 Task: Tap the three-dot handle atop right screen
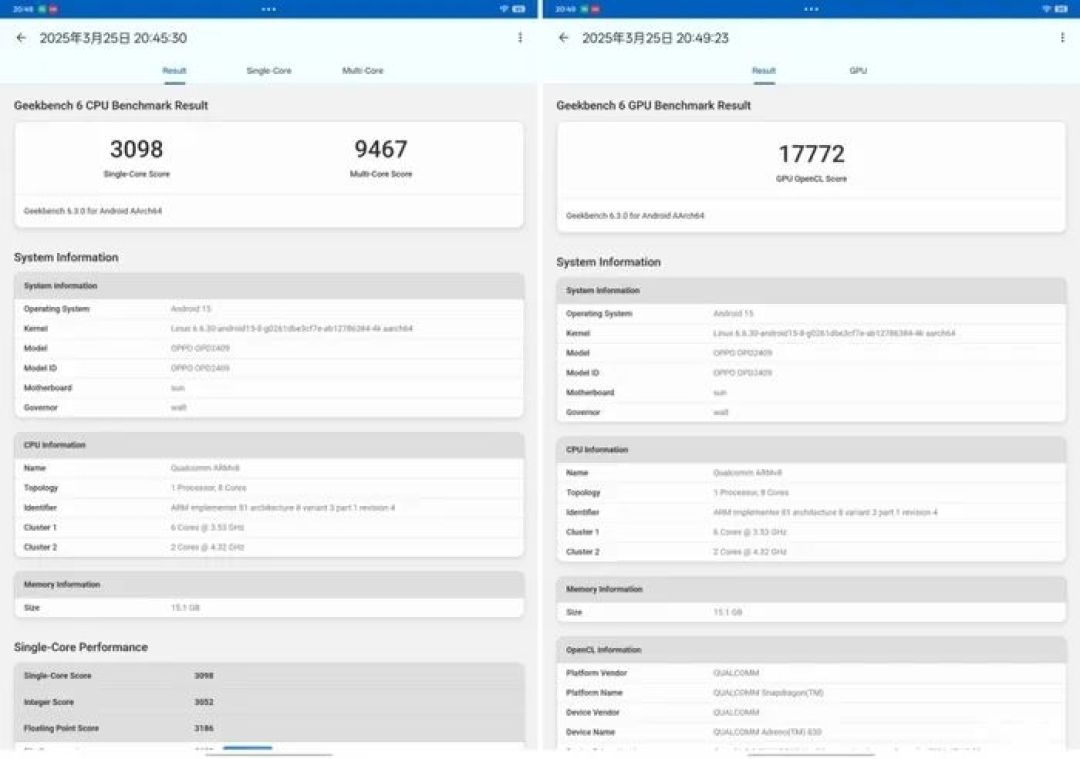[x=811, y=9]
